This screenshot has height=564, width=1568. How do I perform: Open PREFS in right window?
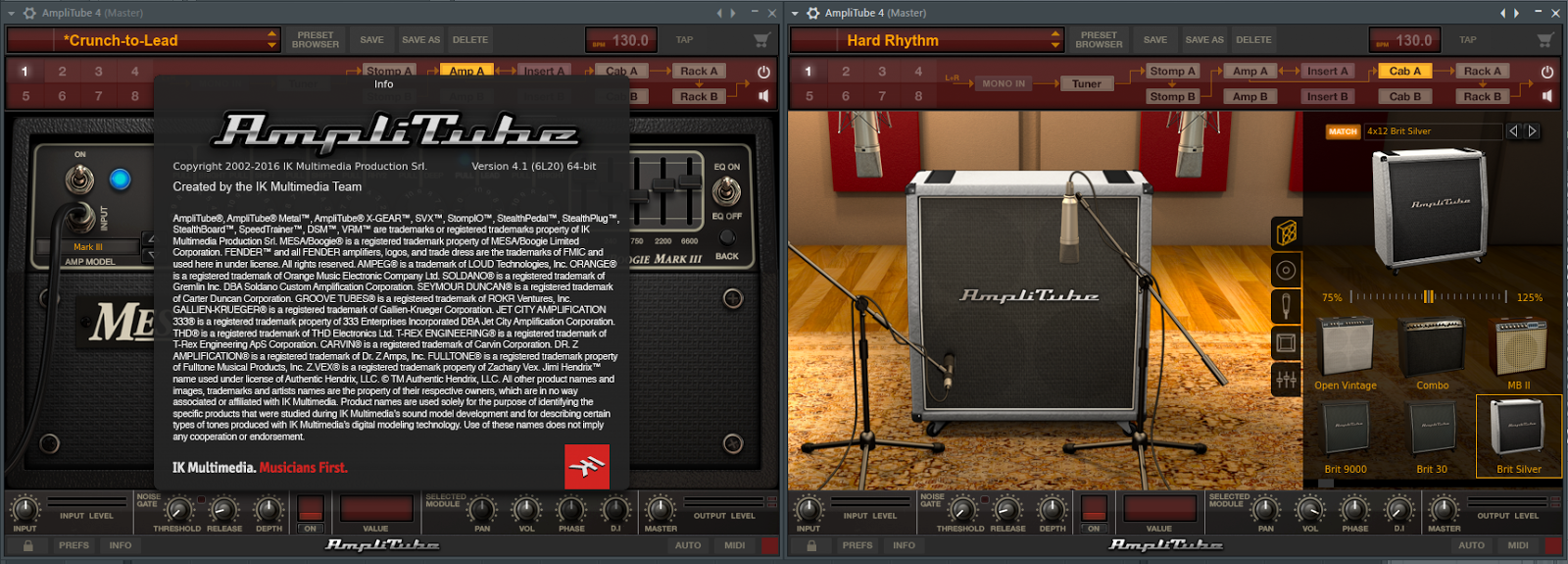[857, 545]
